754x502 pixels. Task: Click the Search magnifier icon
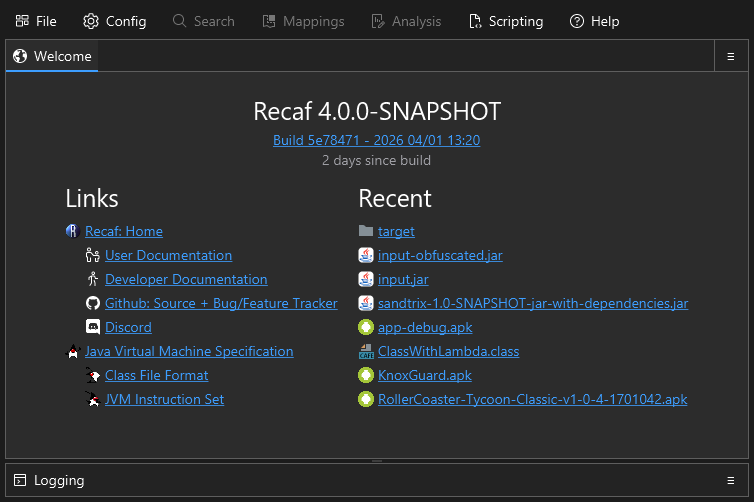point(179,21)
